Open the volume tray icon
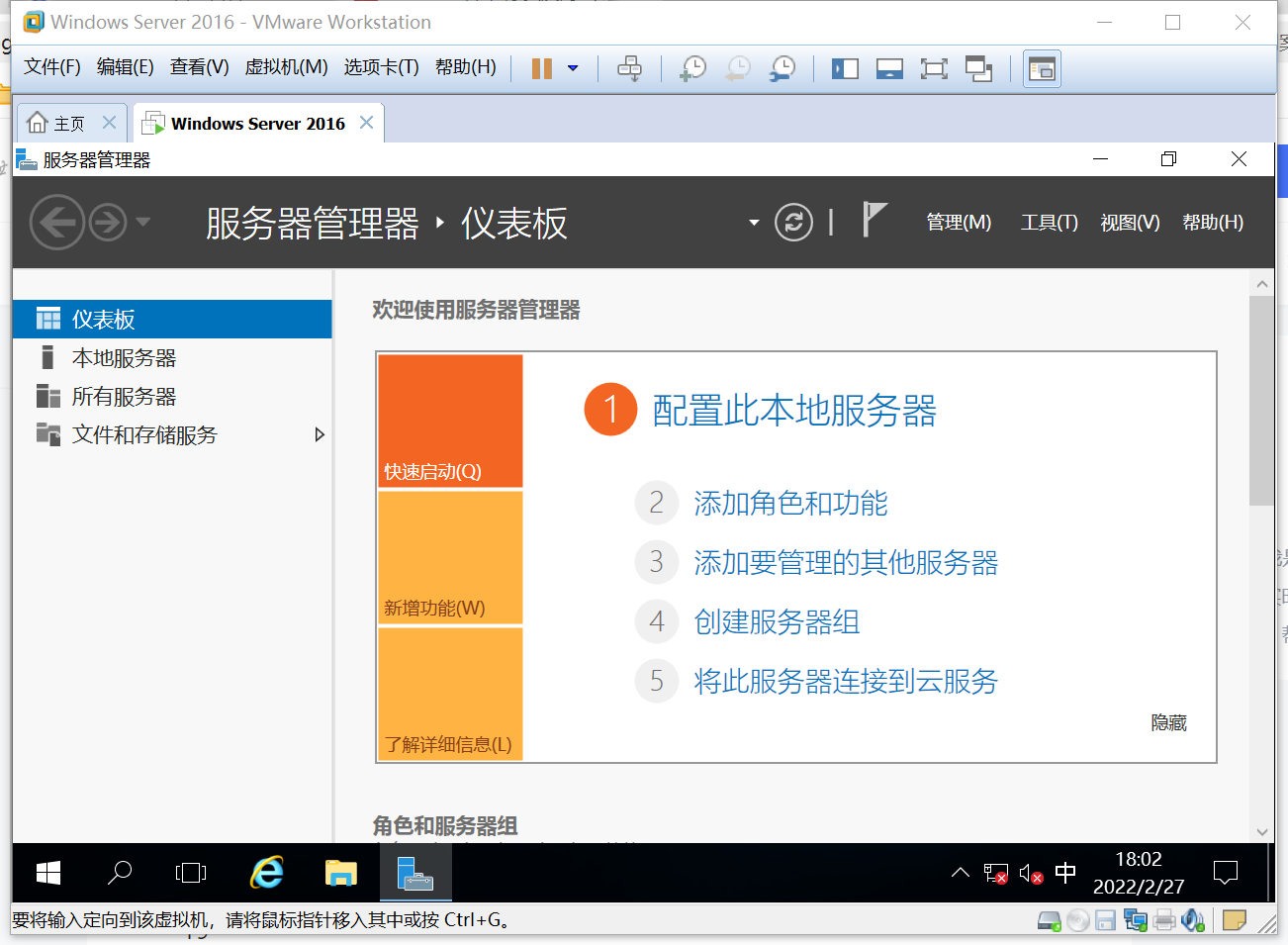 coord(1031,874)
